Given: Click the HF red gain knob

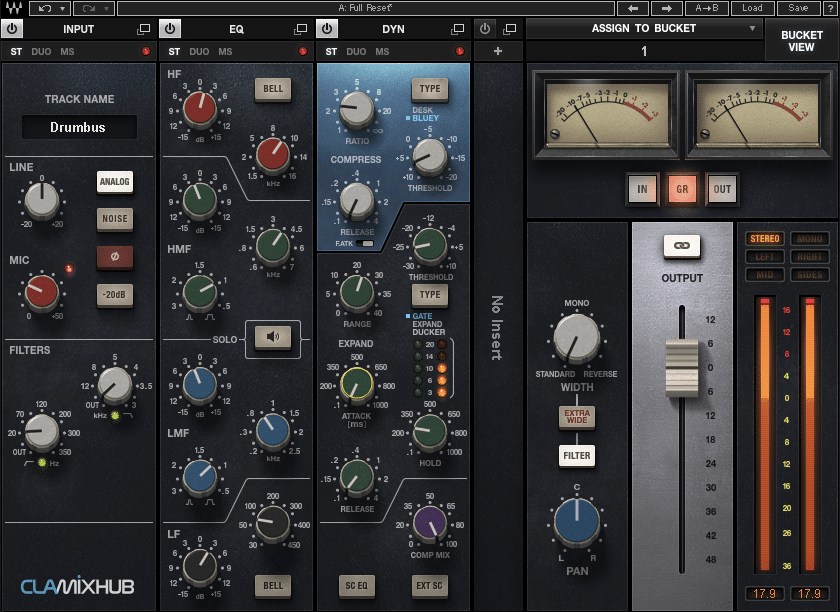Looking at the screenshot, I should pyautogui.click(x=200, y=108).
